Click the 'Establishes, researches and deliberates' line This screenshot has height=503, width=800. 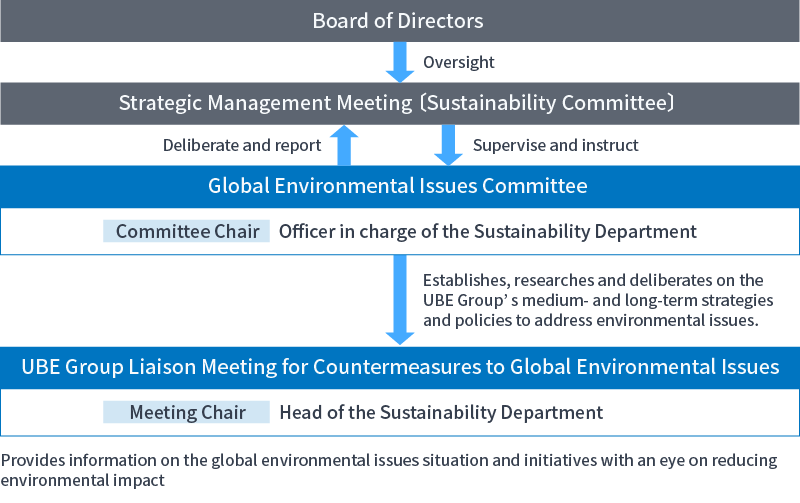click(x=593, y=280)
